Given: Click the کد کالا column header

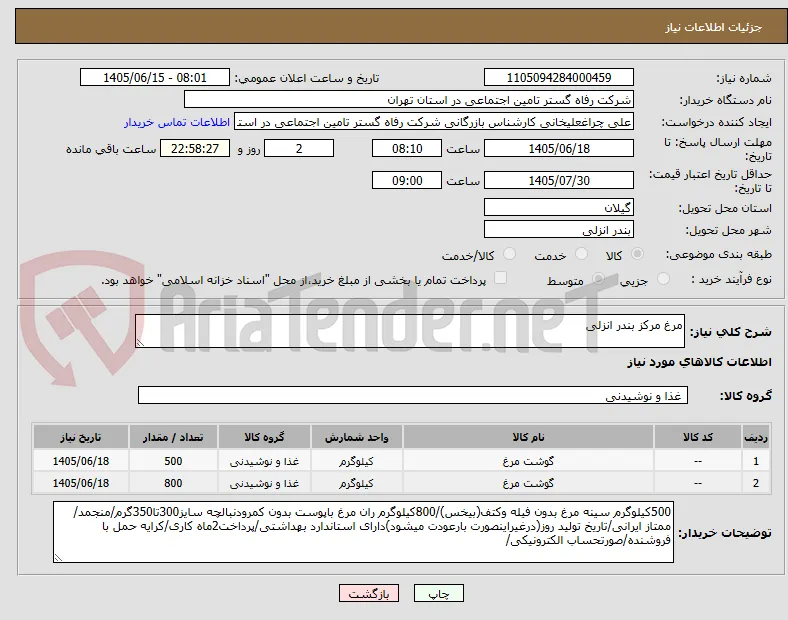Looking at the screenshot, I should (x=698, y=437).
